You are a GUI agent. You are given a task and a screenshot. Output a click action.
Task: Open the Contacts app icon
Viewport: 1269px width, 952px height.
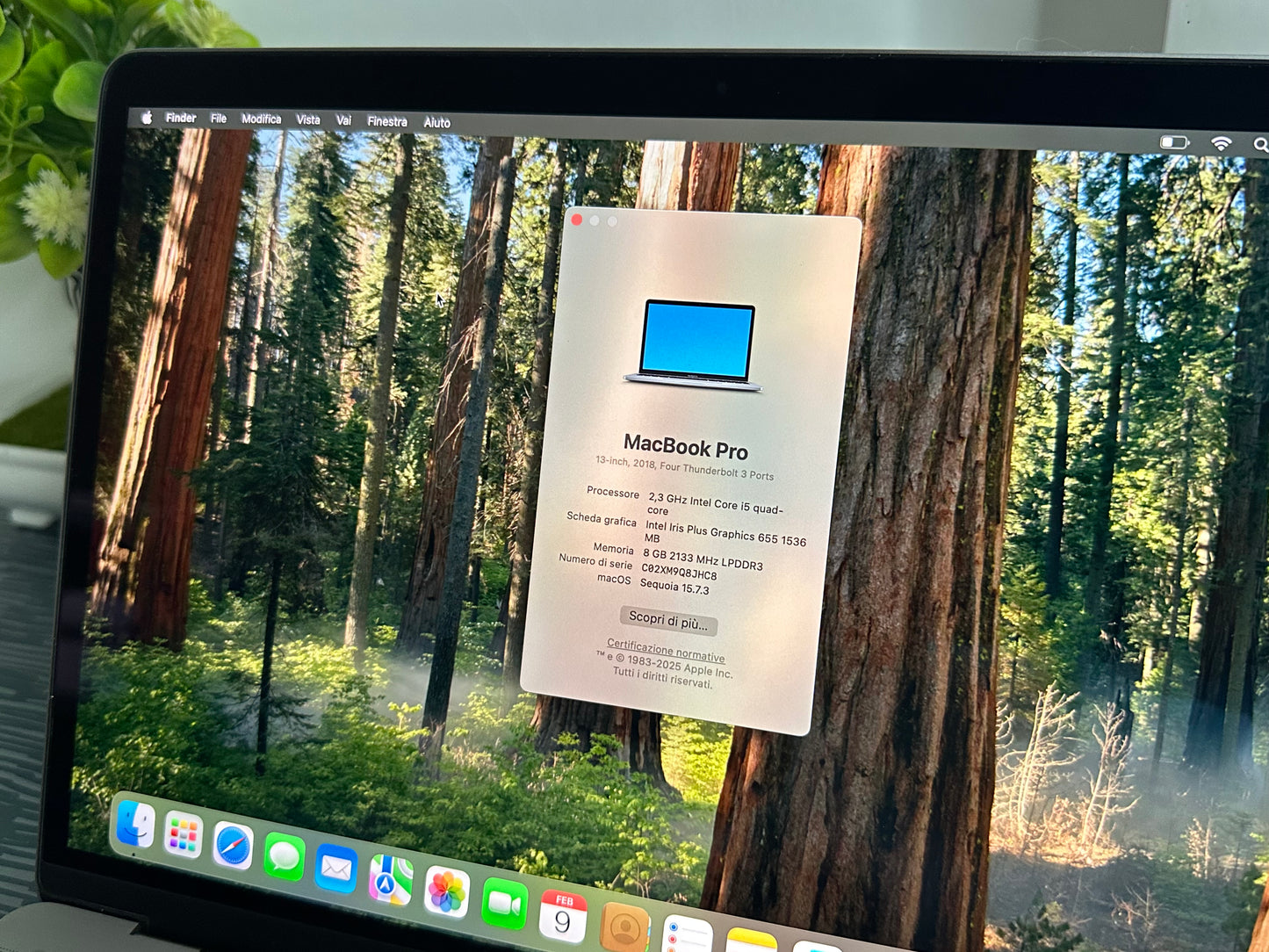pos(624,927)
